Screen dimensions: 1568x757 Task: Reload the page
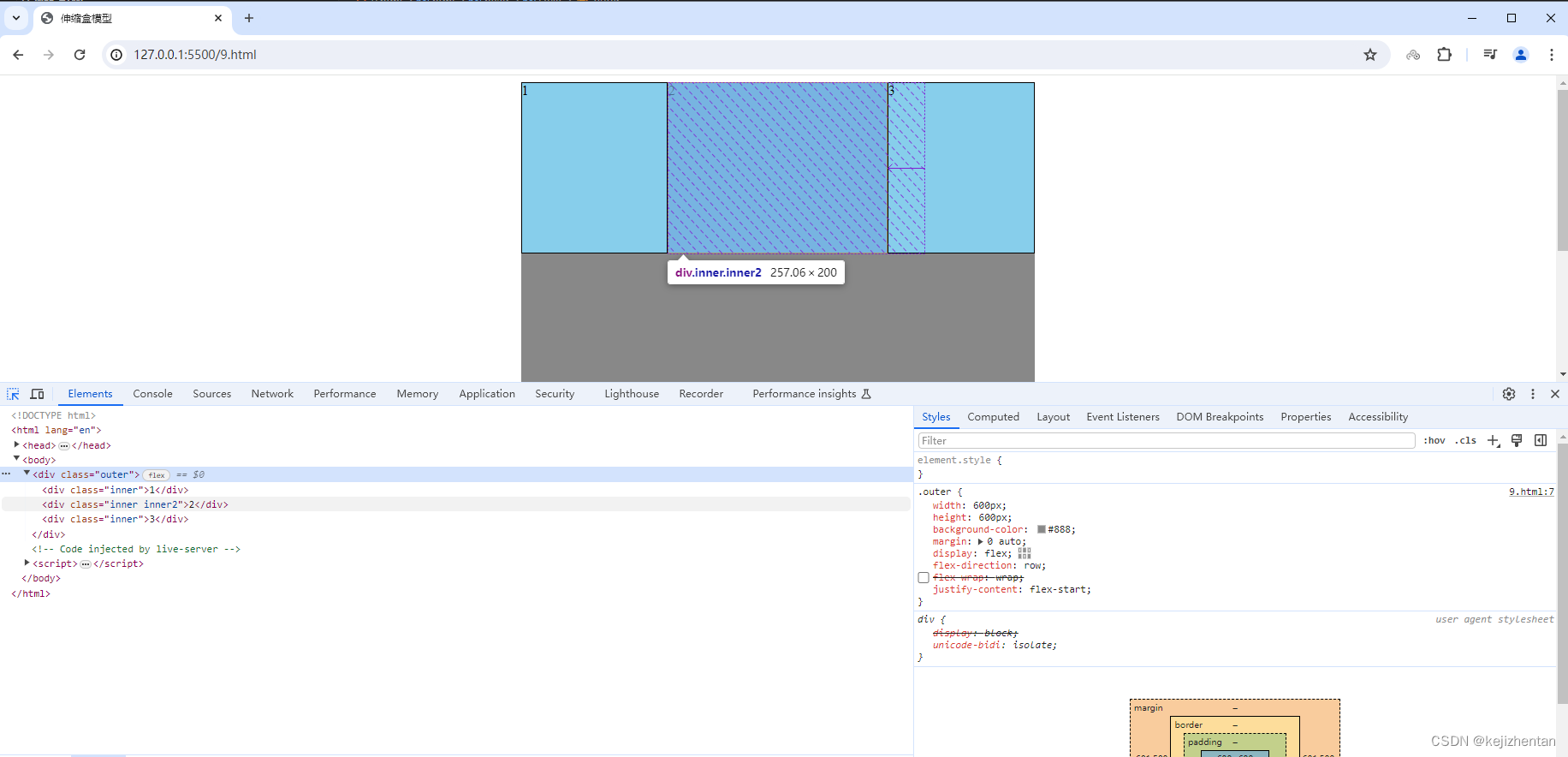click(80, 55)
